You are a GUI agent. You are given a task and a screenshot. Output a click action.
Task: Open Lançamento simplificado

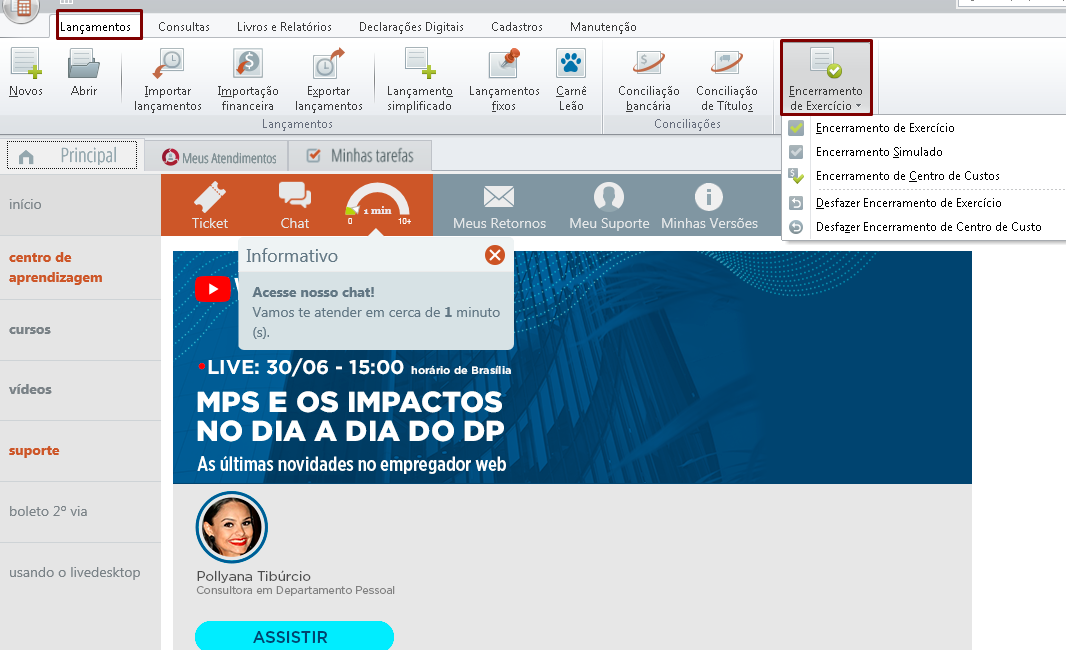pos(419,80)
